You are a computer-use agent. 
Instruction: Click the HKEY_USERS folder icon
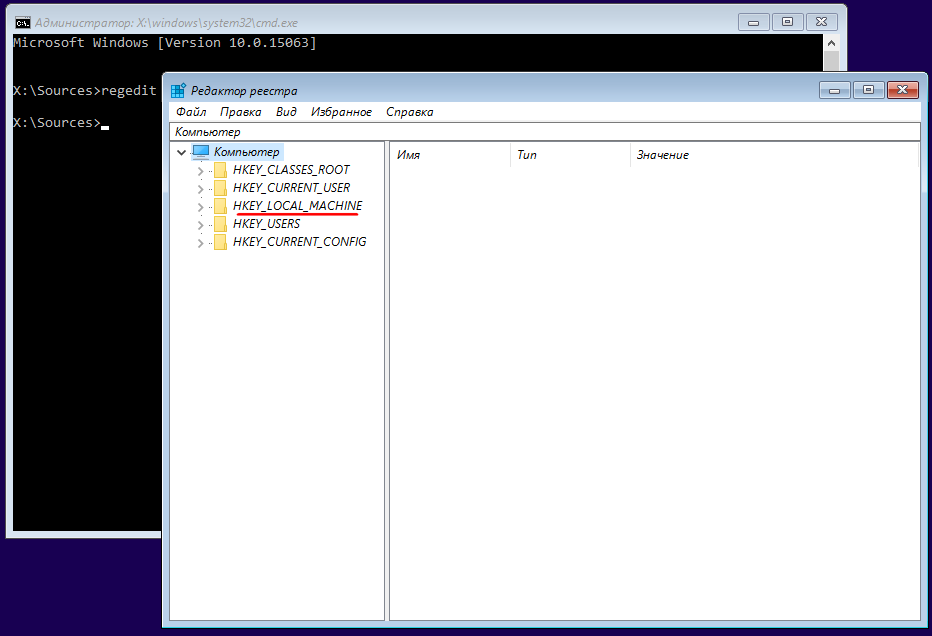(x=221, y=224)
